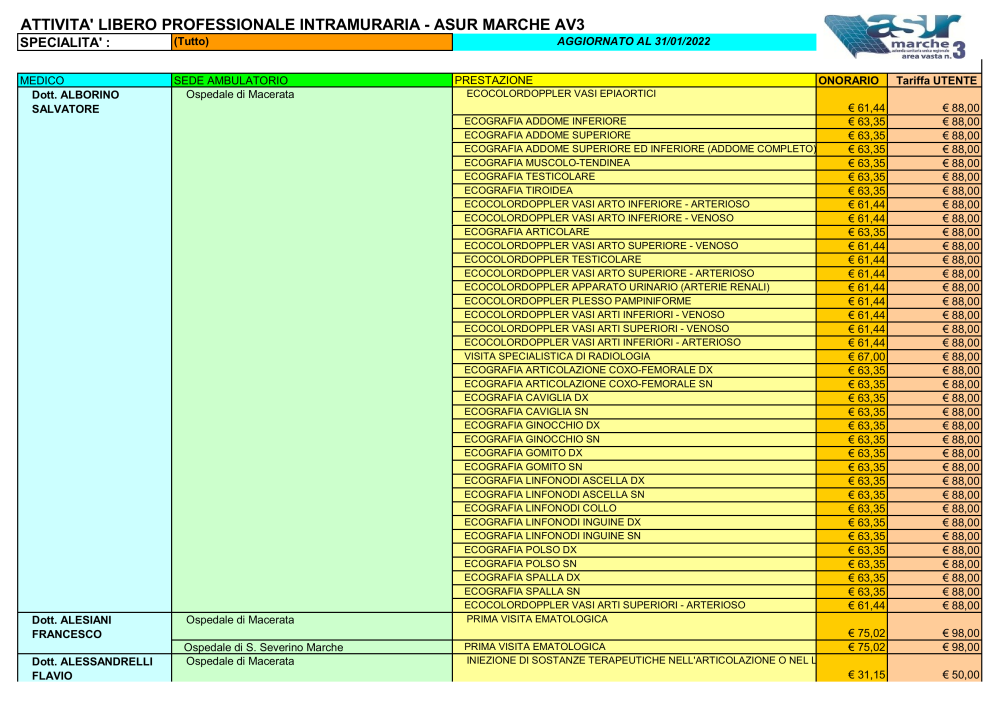Select the AGGIORNATO AL 31/01/2022 banner
1000x707 pixels.
(633, 41)
